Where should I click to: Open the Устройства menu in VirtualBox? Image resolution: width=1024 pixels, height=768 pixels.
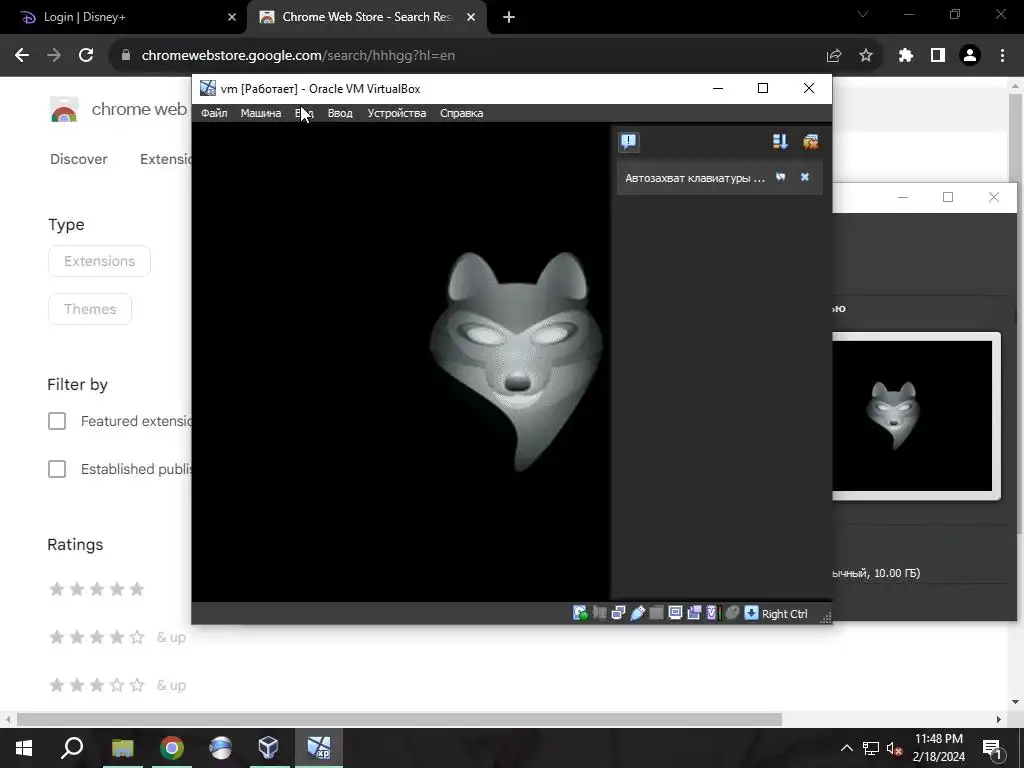[x=396, y=113]
